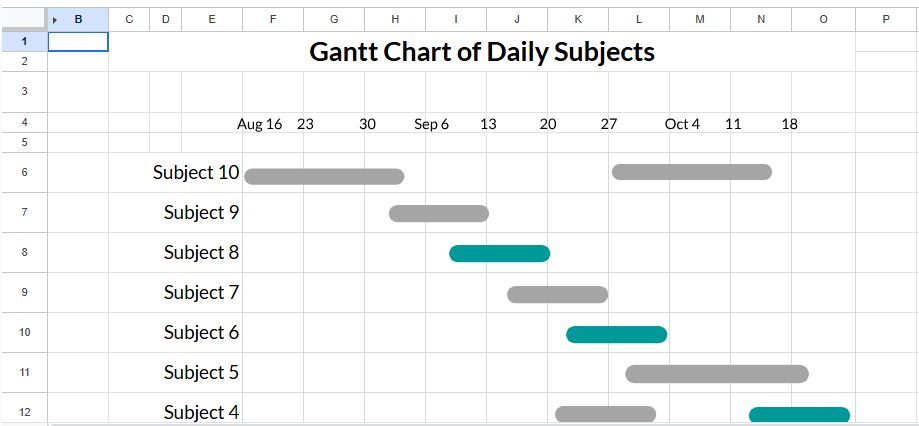Select the teal bar in Subject 4 row
The image size is (919, 426).
799,415
